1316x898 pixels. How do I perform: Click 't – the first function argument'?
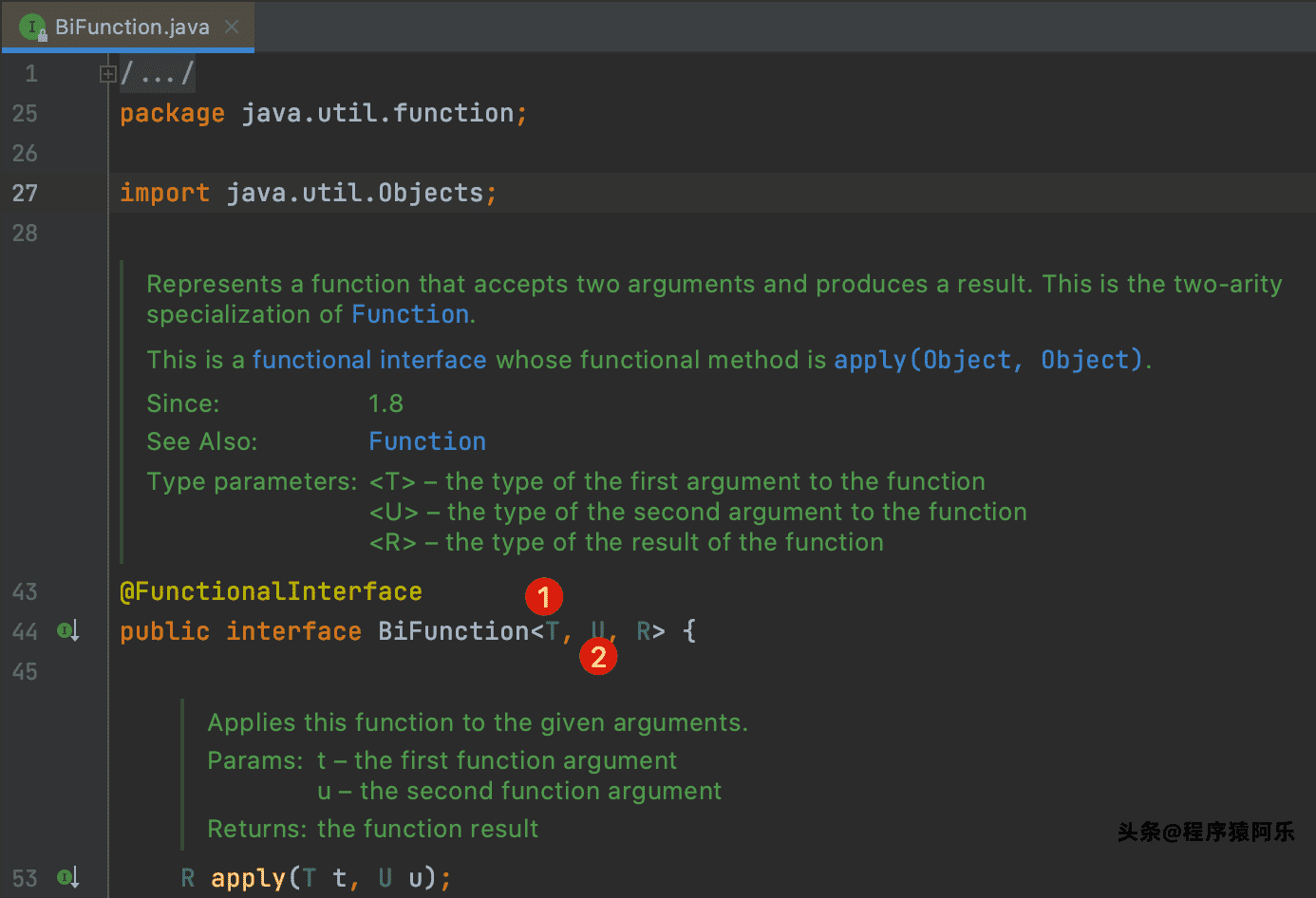(x=498, y=760)
